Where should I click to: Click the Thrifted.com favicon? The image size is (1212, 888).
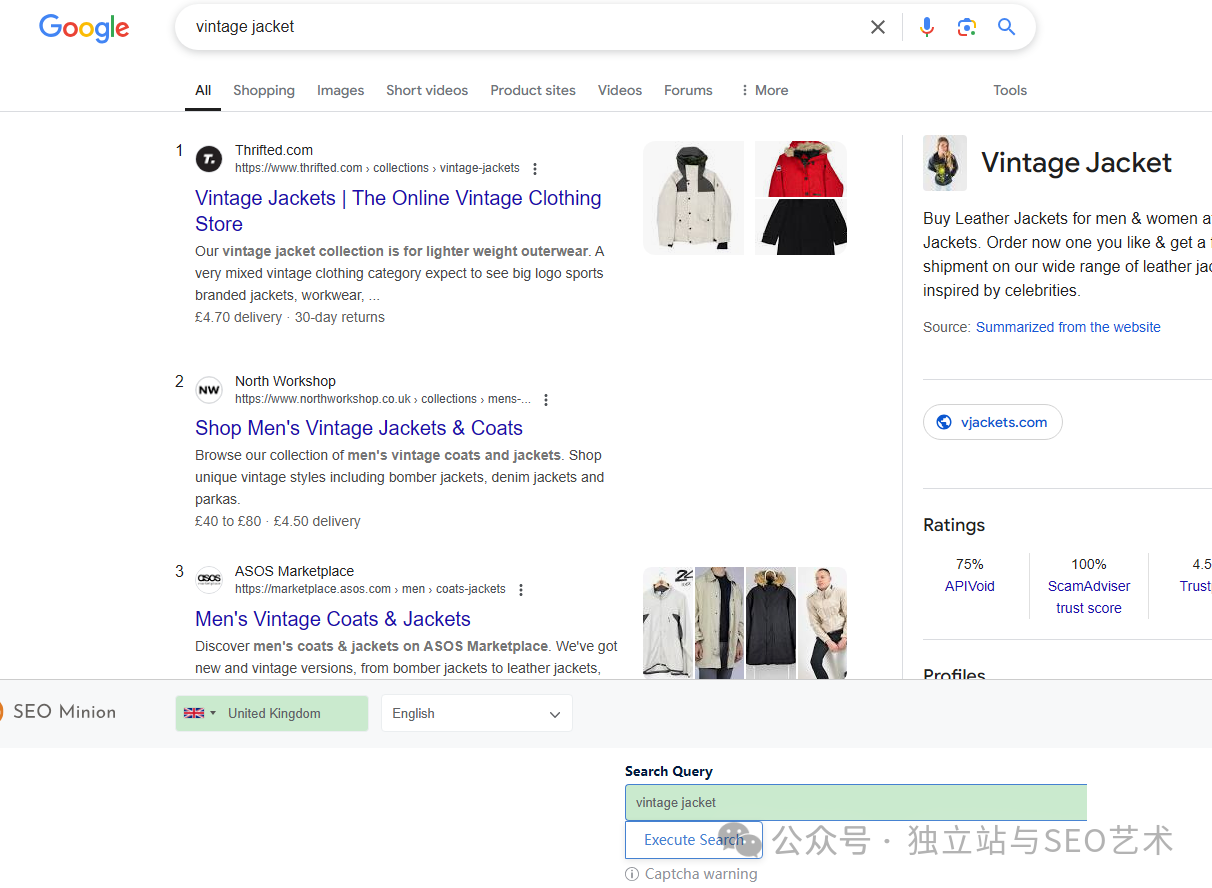pos(209,158)
